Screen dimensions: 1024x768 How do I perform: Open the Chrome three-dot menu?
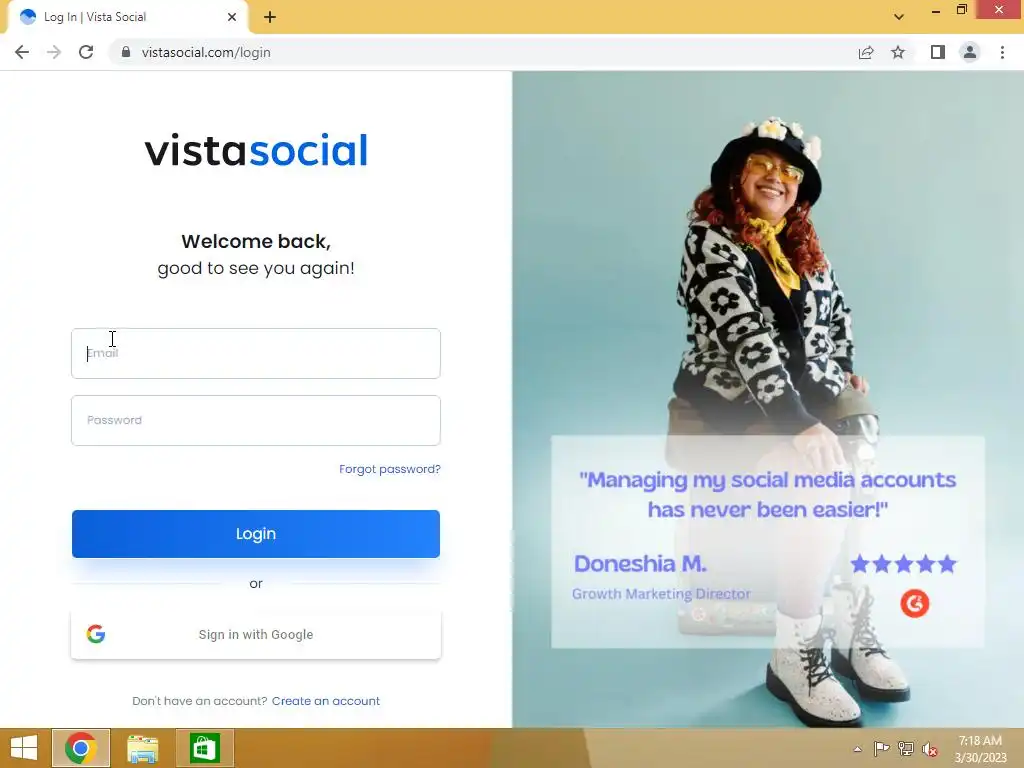pyautogui.click(x=1002, y=52)
